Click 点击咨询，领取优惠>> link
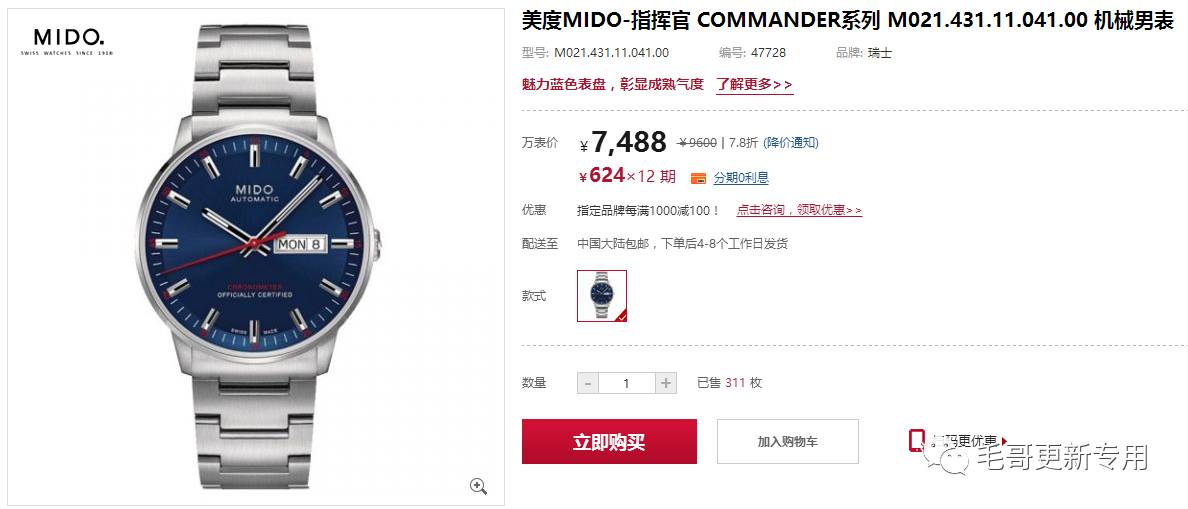 pos(799,210)
